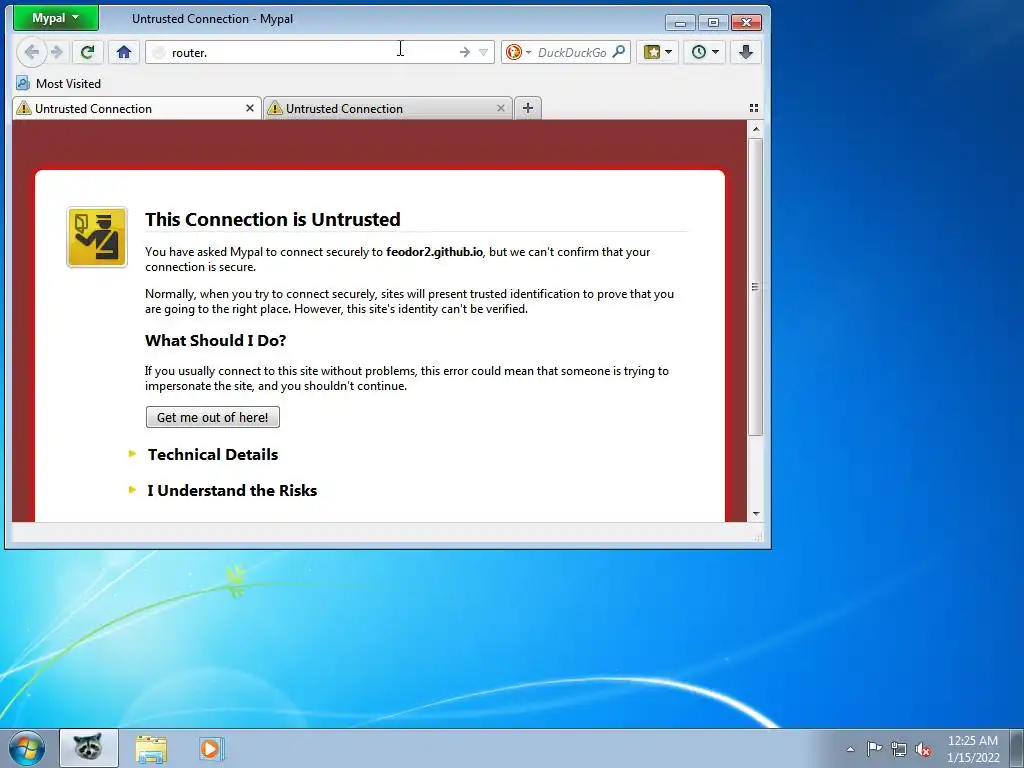Reload the current page
Image resolution: width=1024 pixels, height=768 pixels.
(87, 52)
